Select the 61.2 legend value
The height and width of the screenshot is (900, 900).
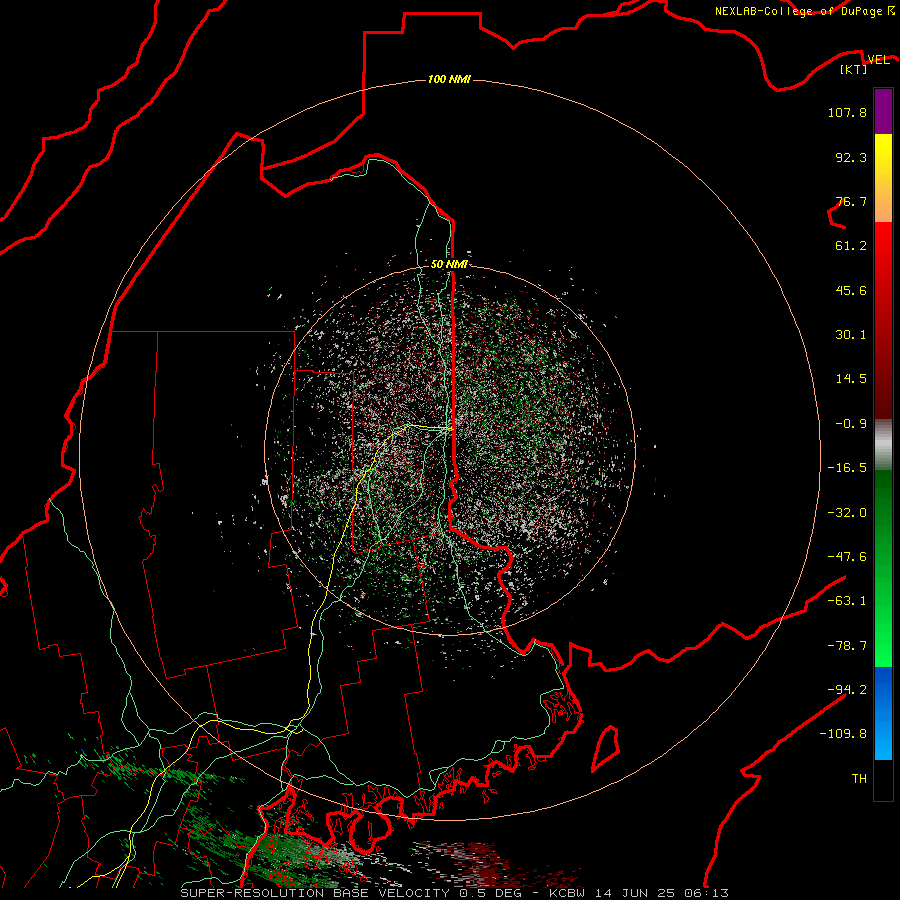tap(851, 246)
